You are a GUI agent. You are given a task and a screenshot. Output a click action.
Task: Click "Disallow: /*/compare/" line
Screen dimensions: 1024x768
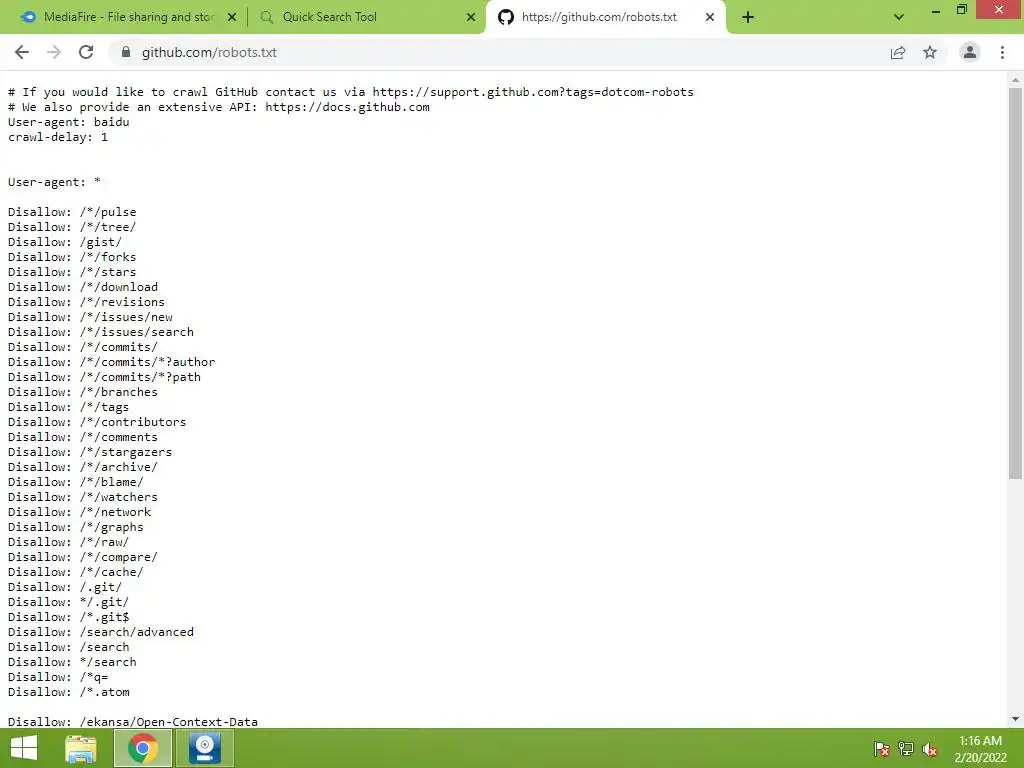(83, 558)
